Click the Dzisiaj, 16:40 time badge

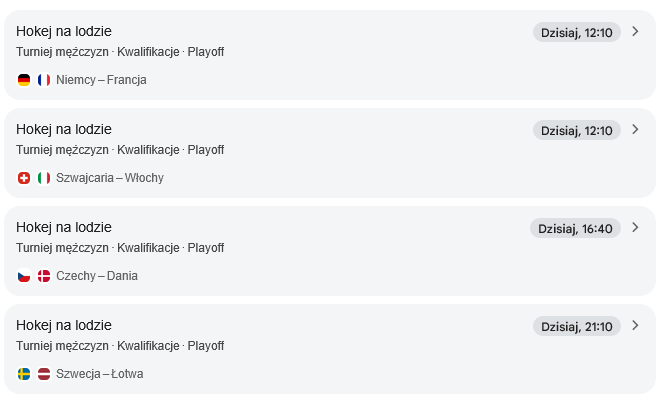(575, 228)
